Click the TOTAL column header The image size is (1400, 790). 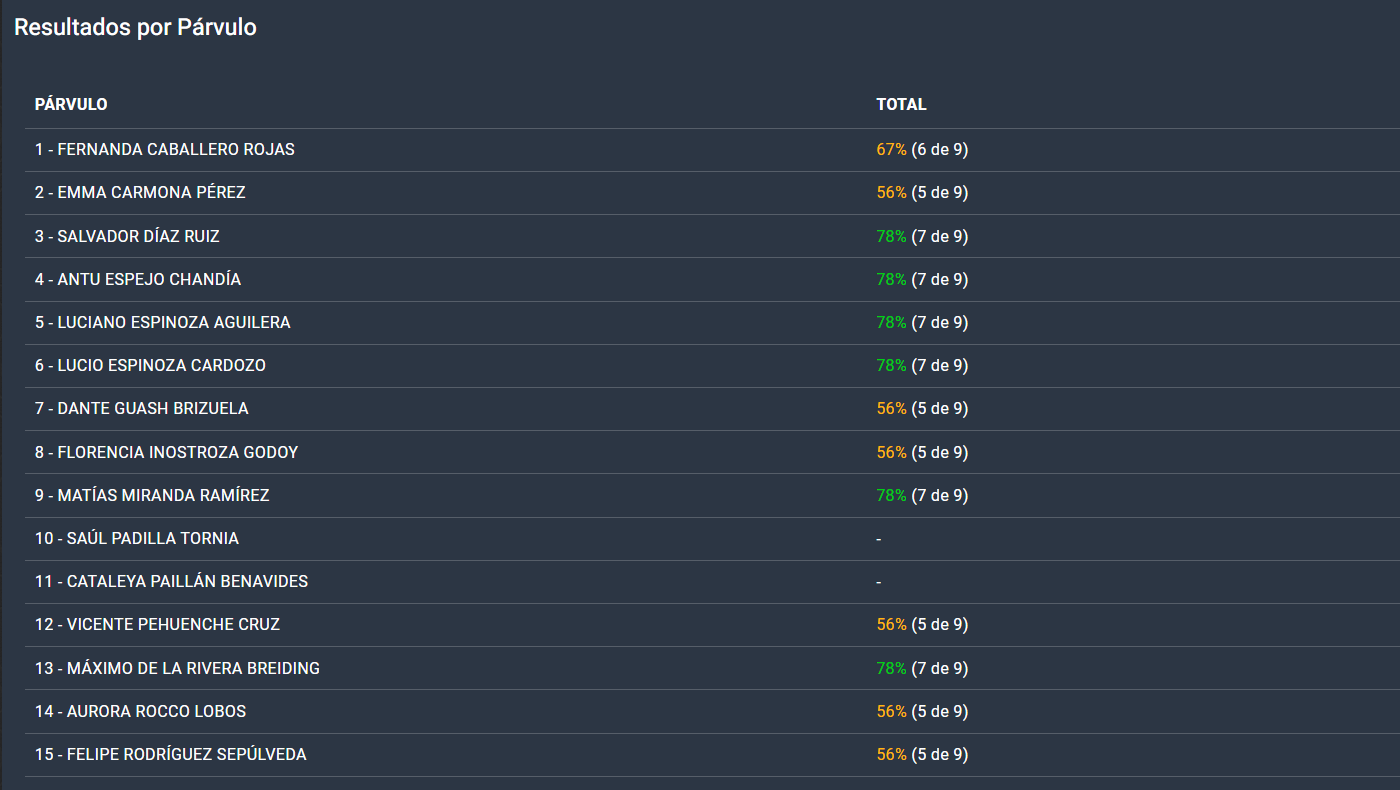coord(901,105)
